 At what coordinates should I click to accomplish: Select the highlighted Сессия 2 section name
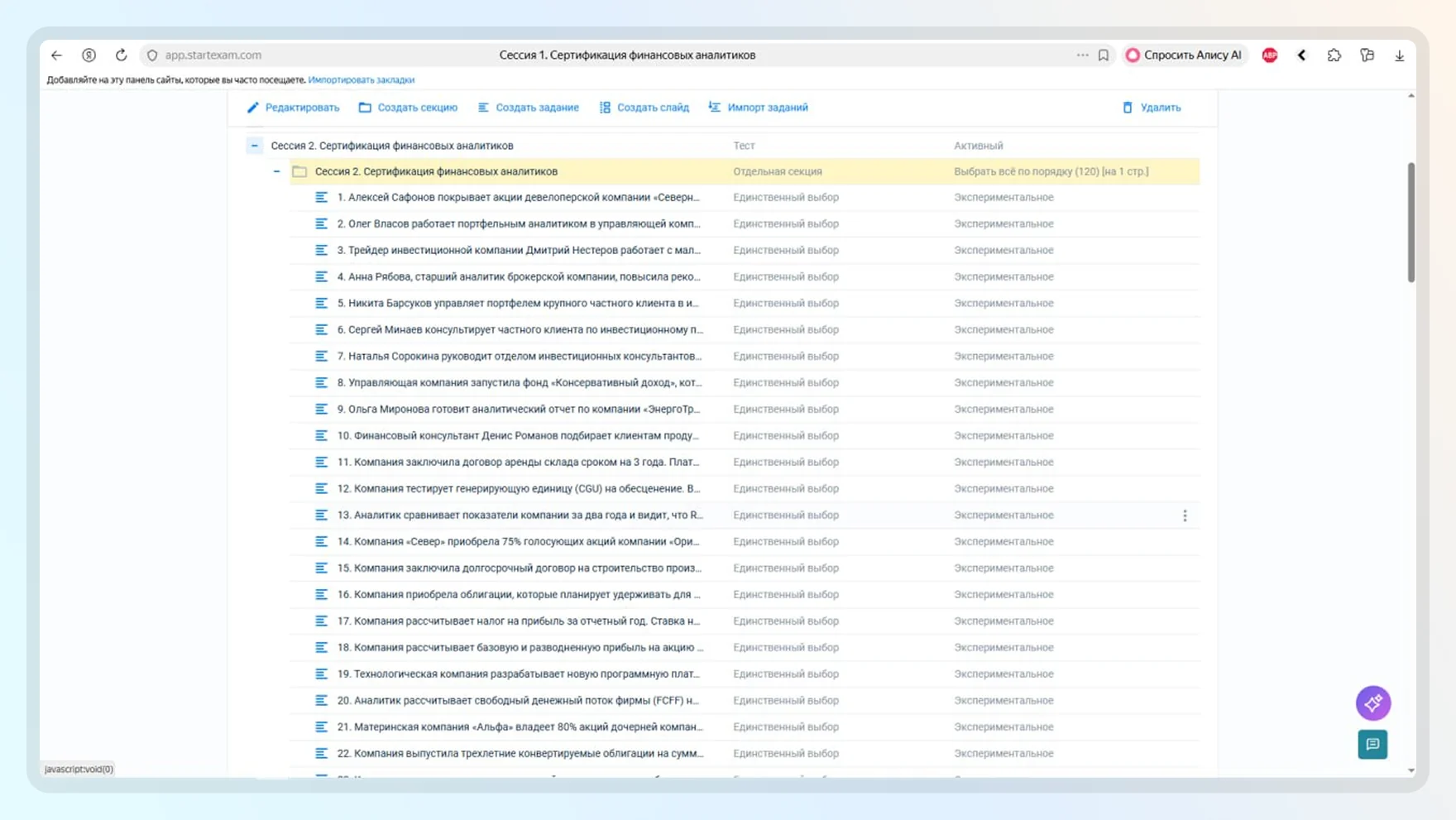[436, 172]
